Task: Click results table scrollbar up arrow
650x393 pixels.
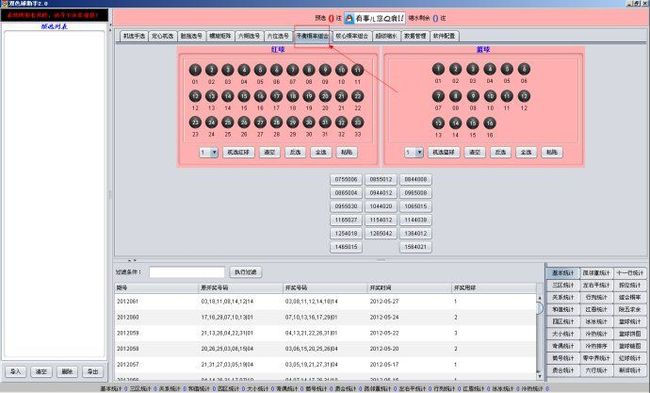Action: (x=540, y=298)
